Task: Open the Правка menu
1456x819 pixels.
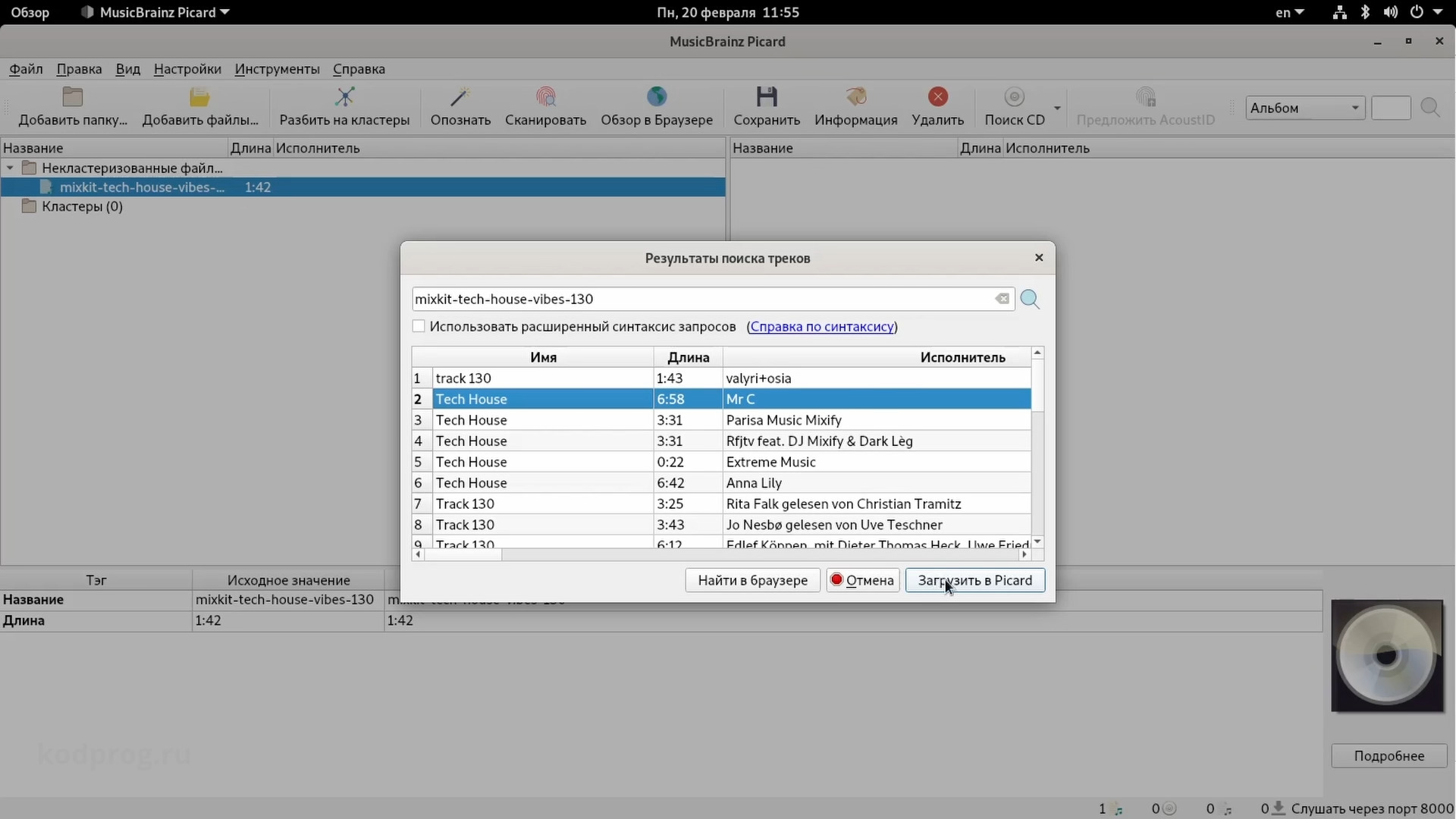Action: [x=79, y=69]
